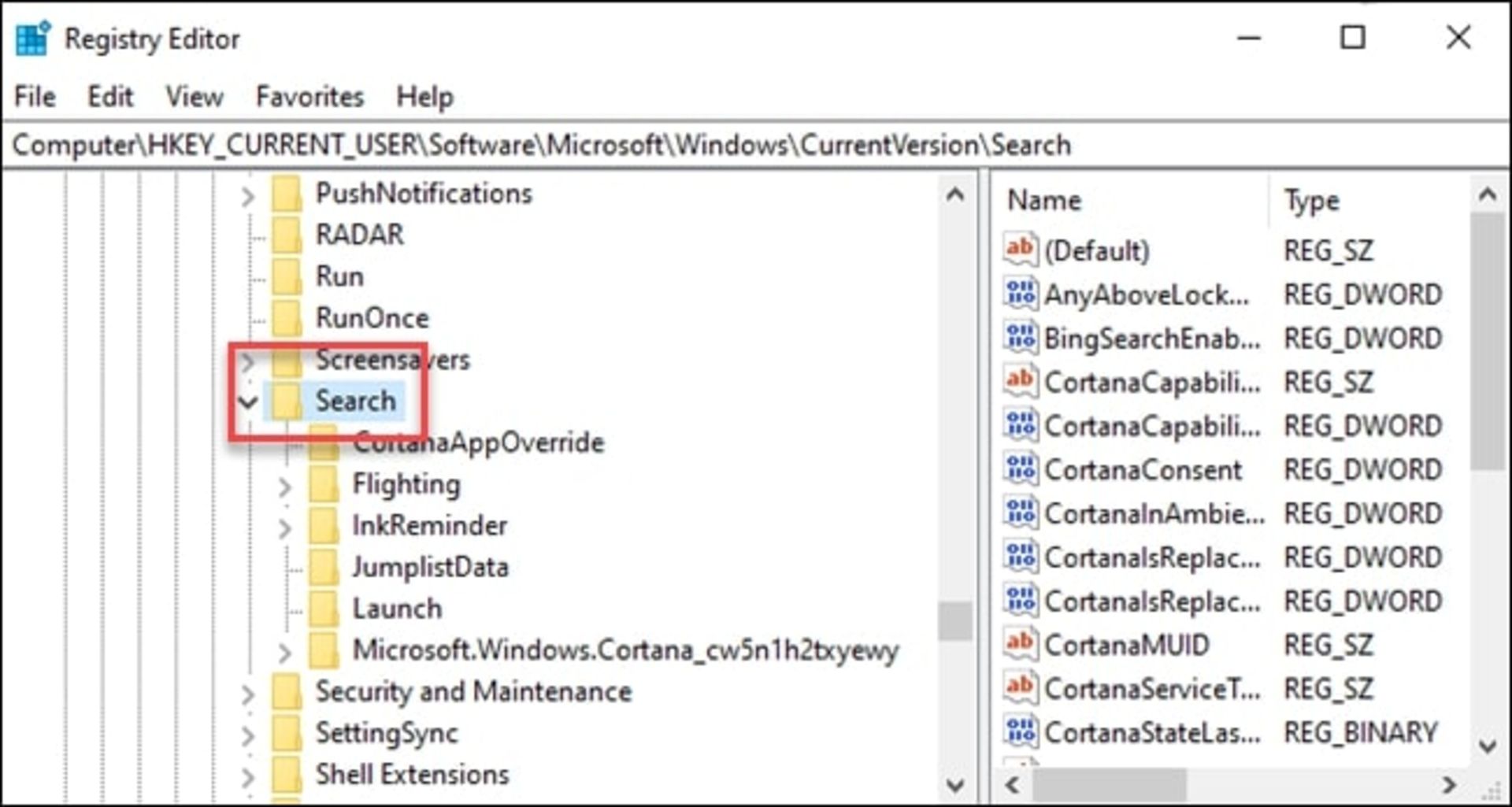Click the values pane horizontal scrollbar thumb
Image resolution: width=1512 pixels, height=807 pixels.
point(1109,784)
